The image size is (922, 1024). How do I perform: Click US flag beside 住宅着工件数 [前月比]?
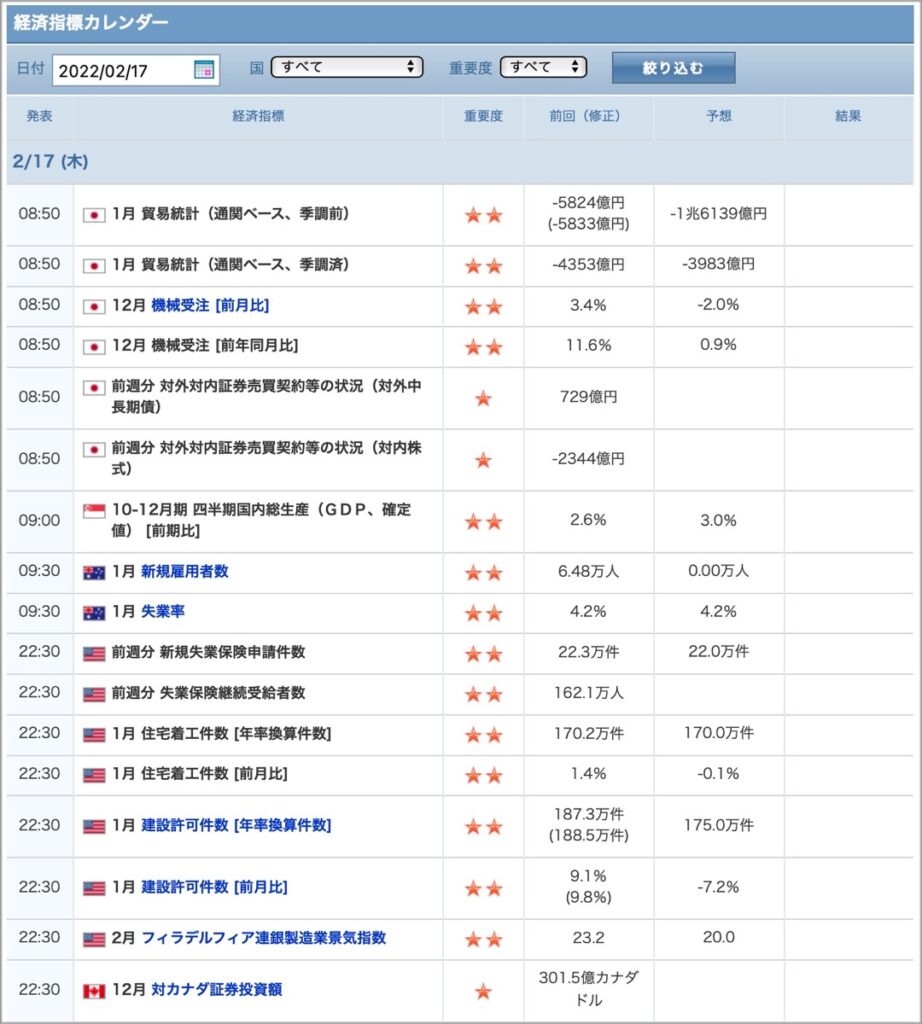94,775
